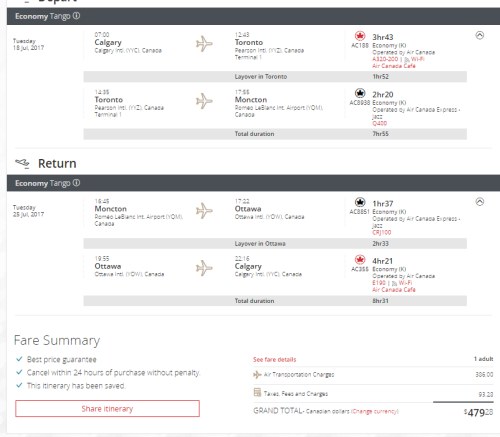The width and height of the screenshot is (500, 437).
Task: Click the Taxes, Fees and Charges calculator icon
Action: click(257, 392)
